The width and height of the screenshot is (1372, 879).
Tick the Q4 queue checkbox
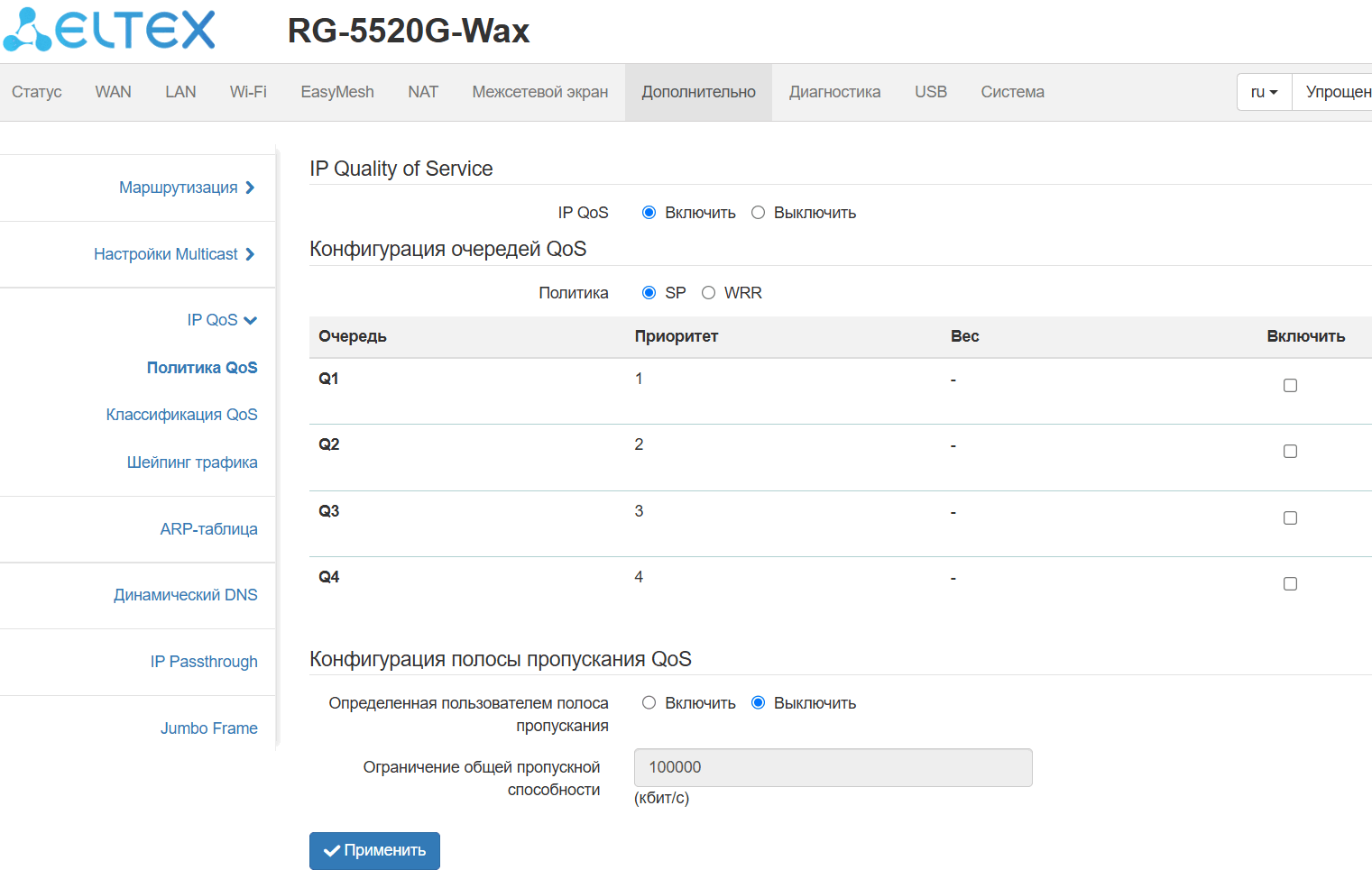coord(1290,584)
